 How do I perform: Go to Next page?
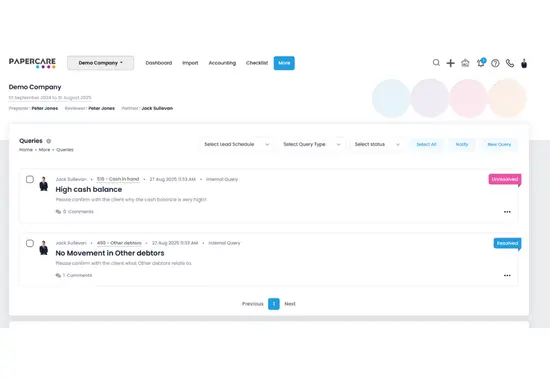click(x=290, y=304)
